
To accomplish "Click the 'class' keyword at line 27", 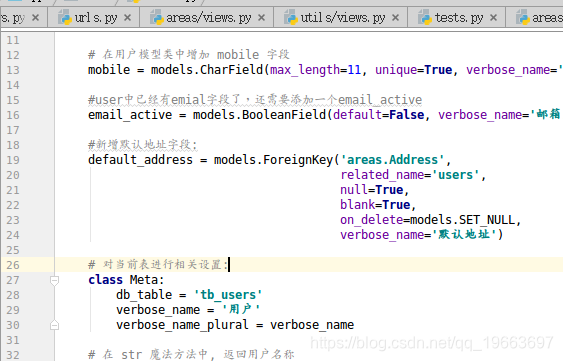I will (x=106, y=280).
